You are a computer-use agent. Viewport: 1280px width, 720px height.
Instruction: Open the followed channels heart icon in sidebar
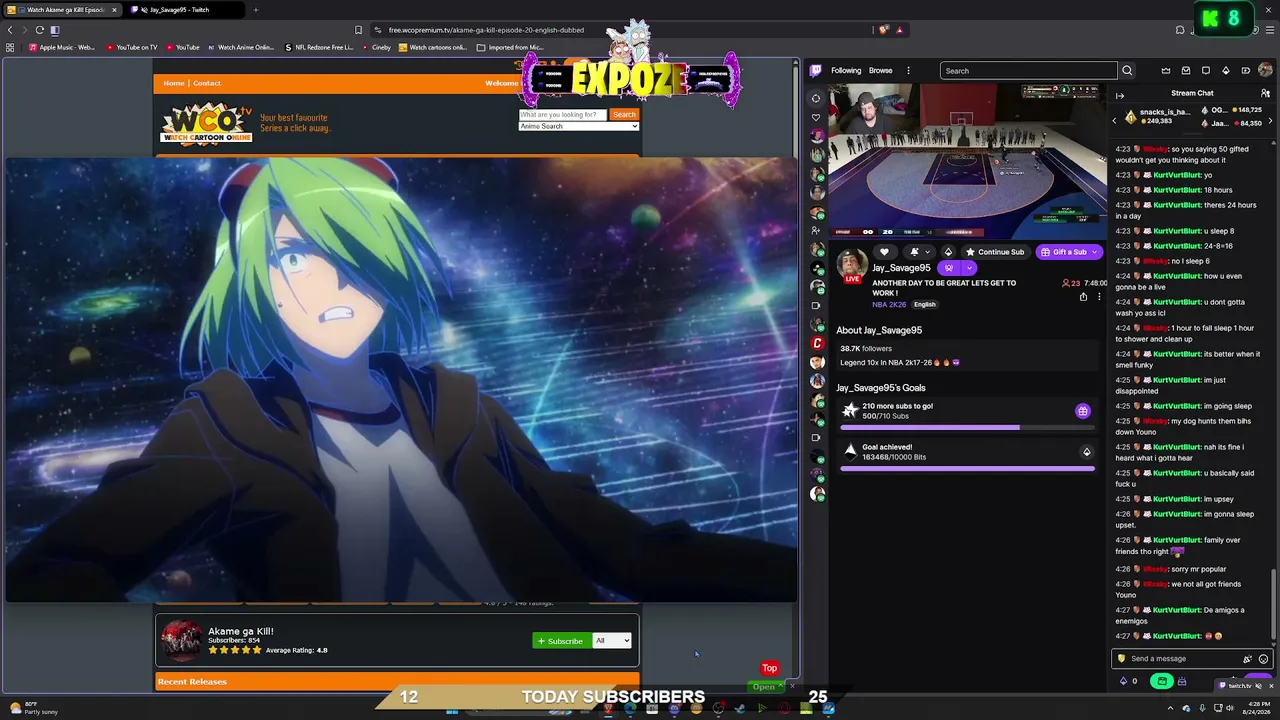coord(816,117)
